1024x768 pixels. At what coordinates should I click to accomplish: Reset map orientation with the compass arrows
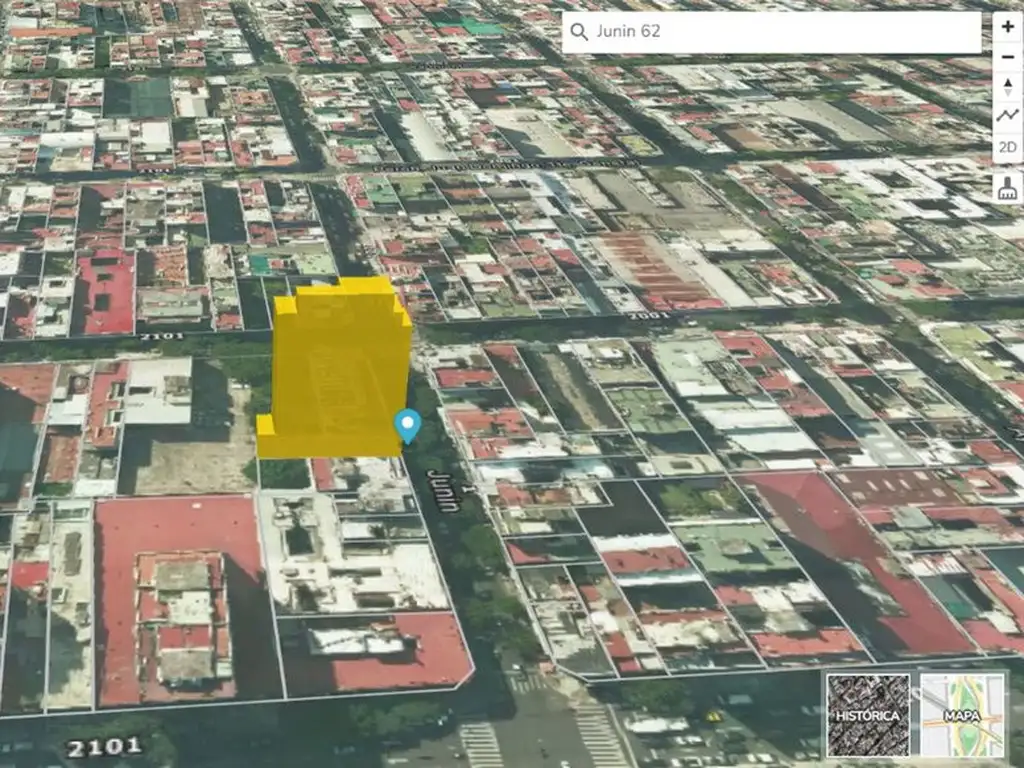[1007, 87]
